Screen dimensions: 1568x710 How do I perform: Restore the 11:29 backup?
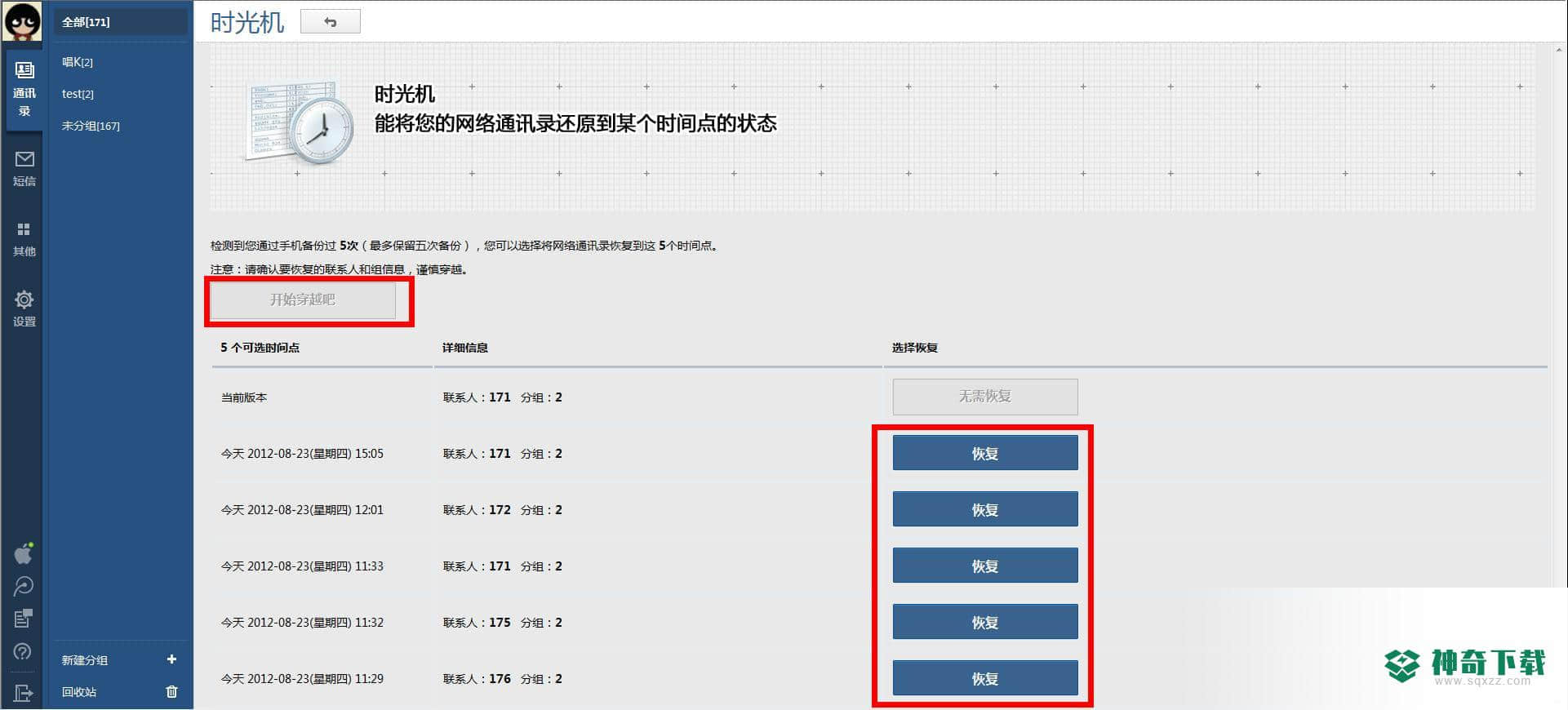(985, 678)
